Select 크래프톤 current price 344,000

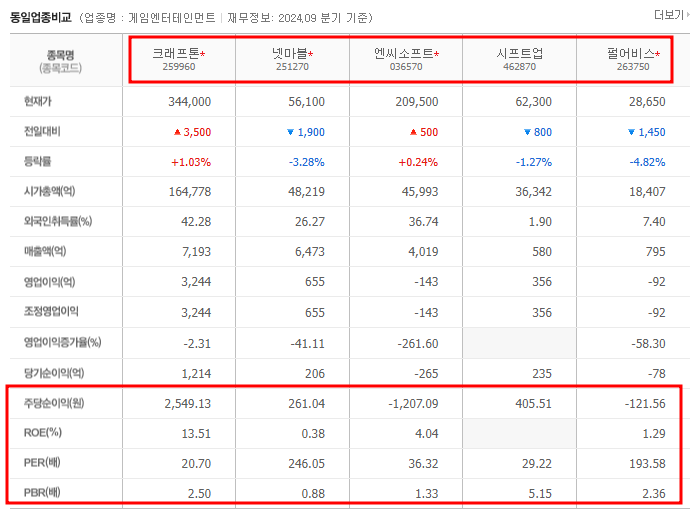[x=190, y=102]
